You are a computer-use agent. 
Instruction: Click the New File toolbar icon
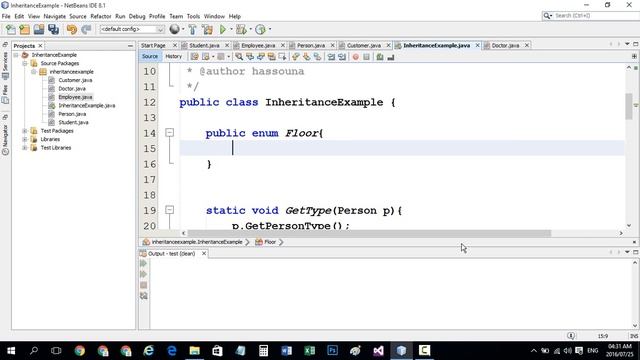pos(11,29)
